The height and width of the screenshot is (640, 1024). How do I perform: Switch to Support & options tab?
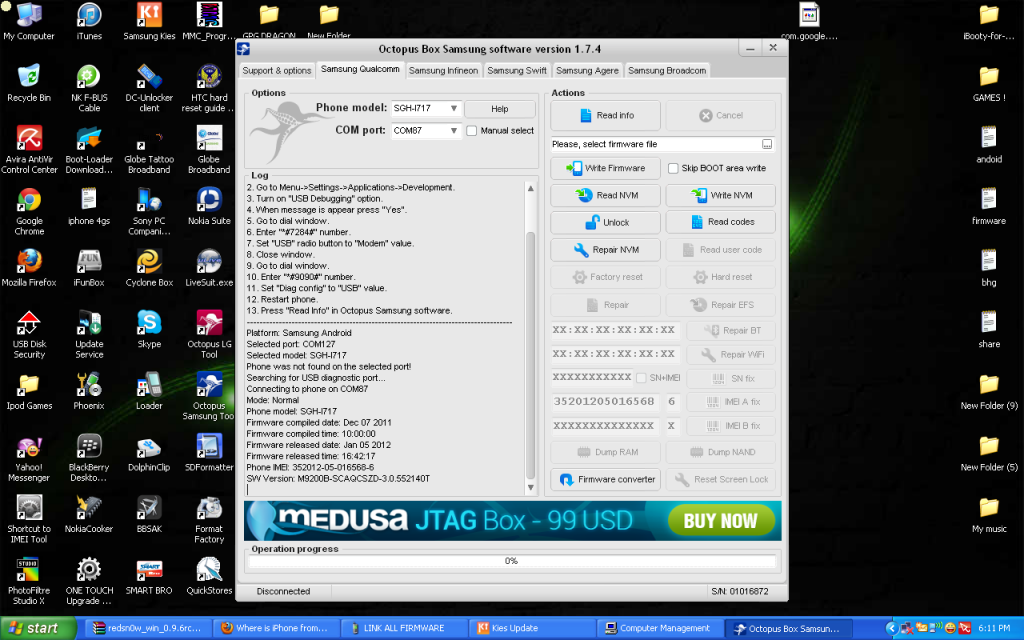(x=277, y=71)
